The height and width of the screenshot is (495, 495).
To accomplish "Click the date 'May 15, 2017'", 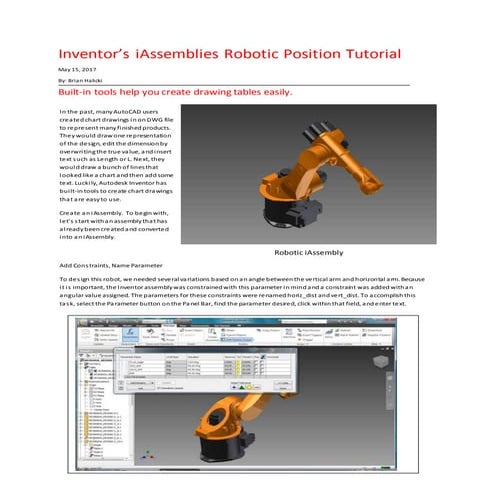I will point(77,69).
